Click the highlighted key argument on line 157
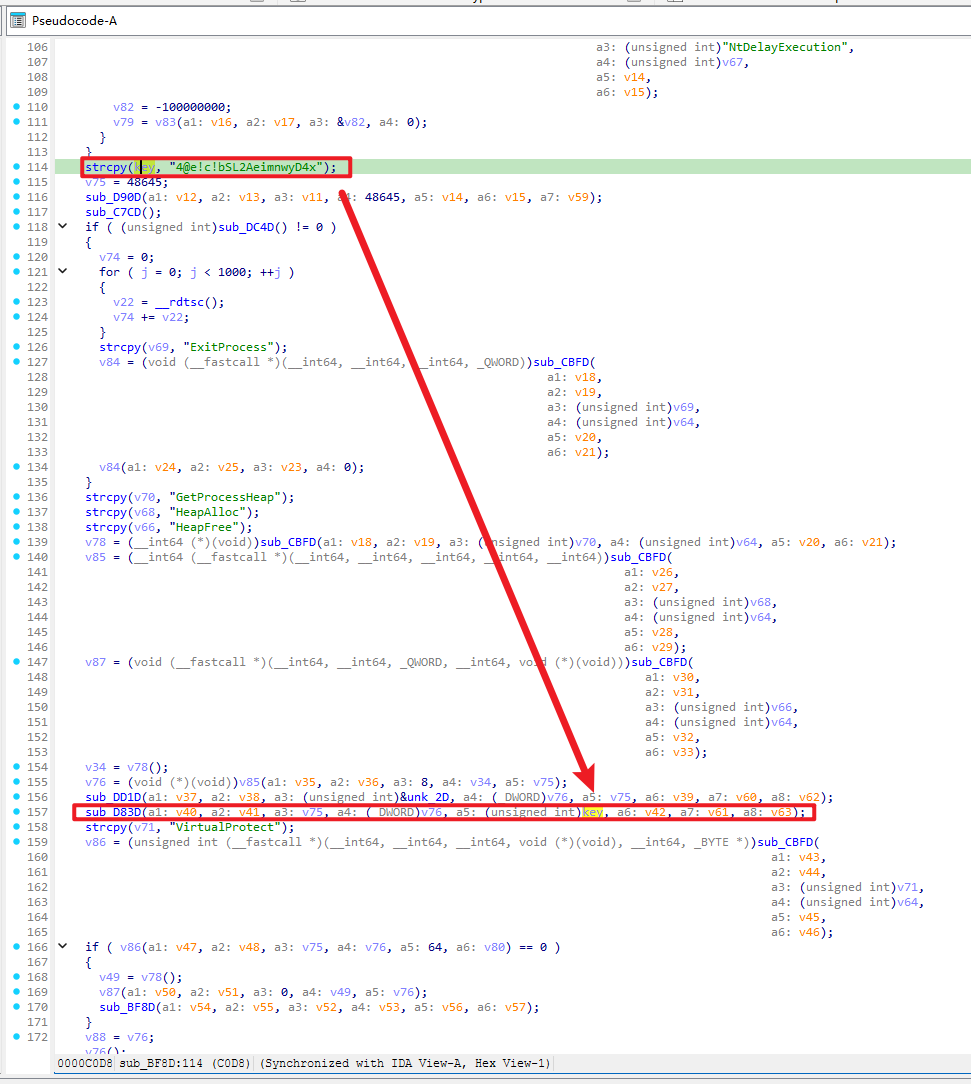This screenshot has width=971, height=1084. pos(592,812)
